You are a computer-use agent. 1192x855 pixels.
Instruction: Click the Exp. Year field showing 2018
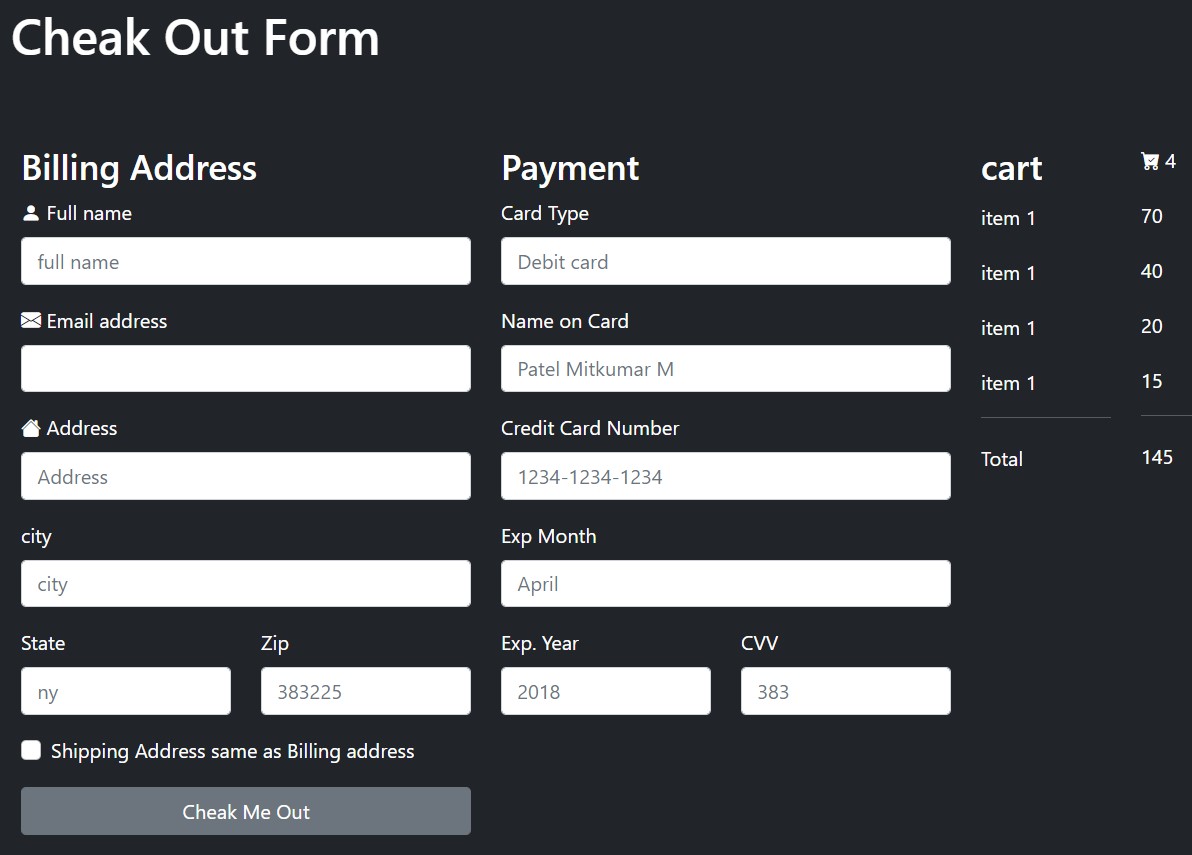click(x=605, y=690)
